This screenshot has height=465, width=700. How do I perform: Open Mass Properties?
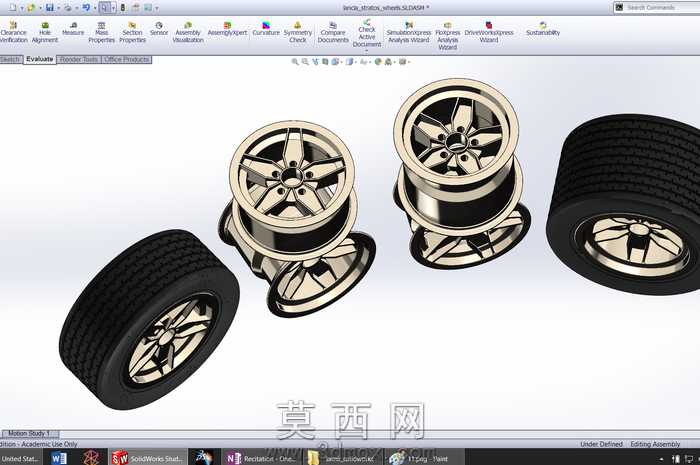point(101,32)
